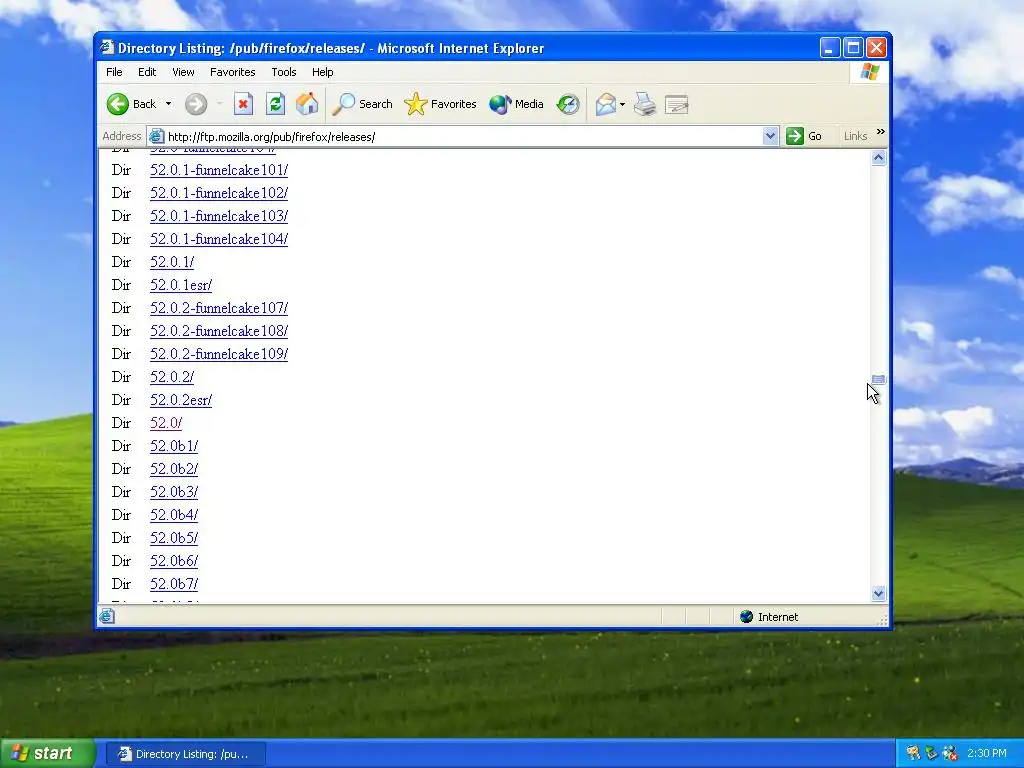Open the 52.0.1-funnelcake104/ link
The width and height of the screenshot is (1024, 768).
point(219,239)
